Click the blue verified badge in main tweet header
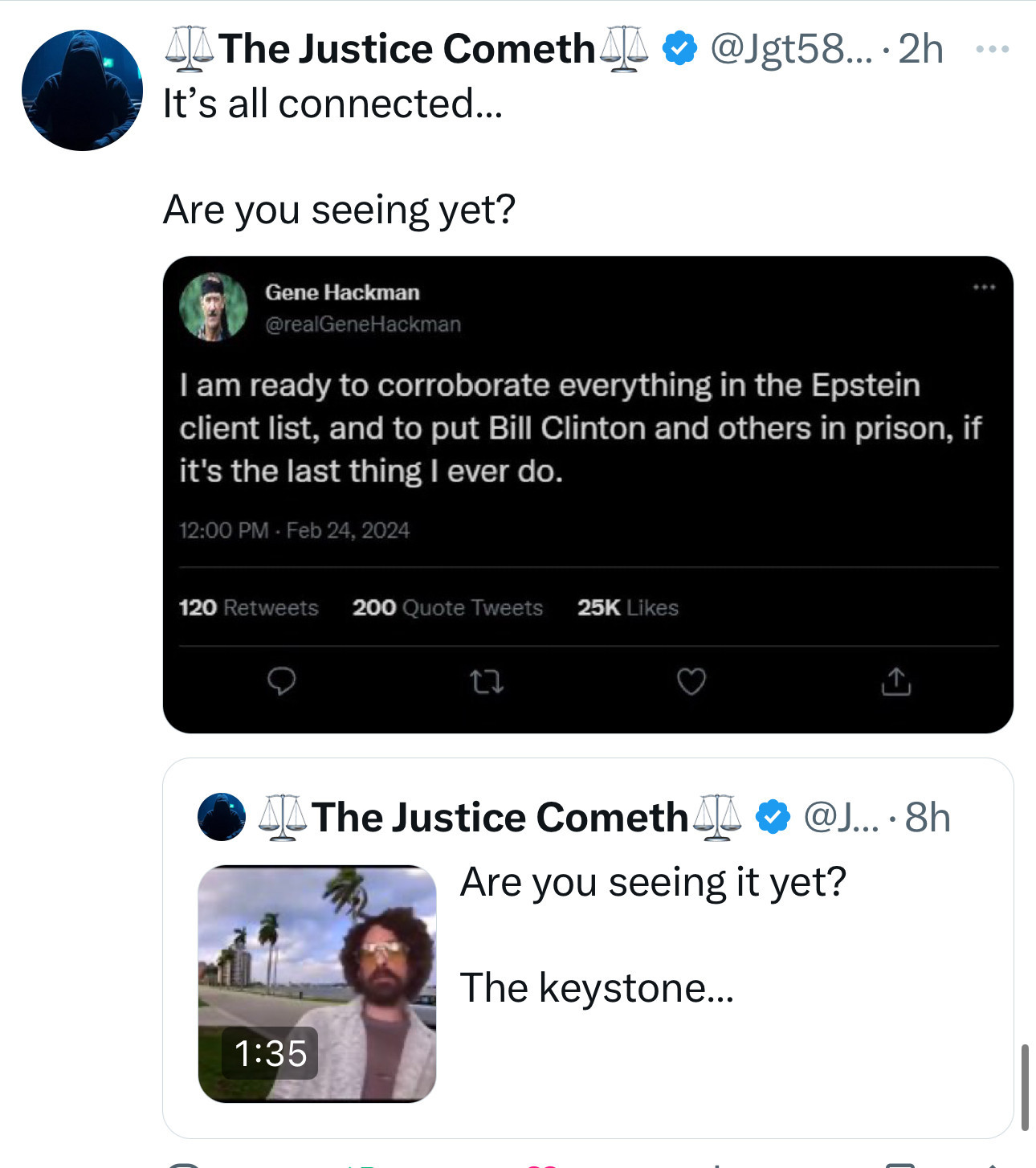The image size is (1036, 1168). coord(679,50)
